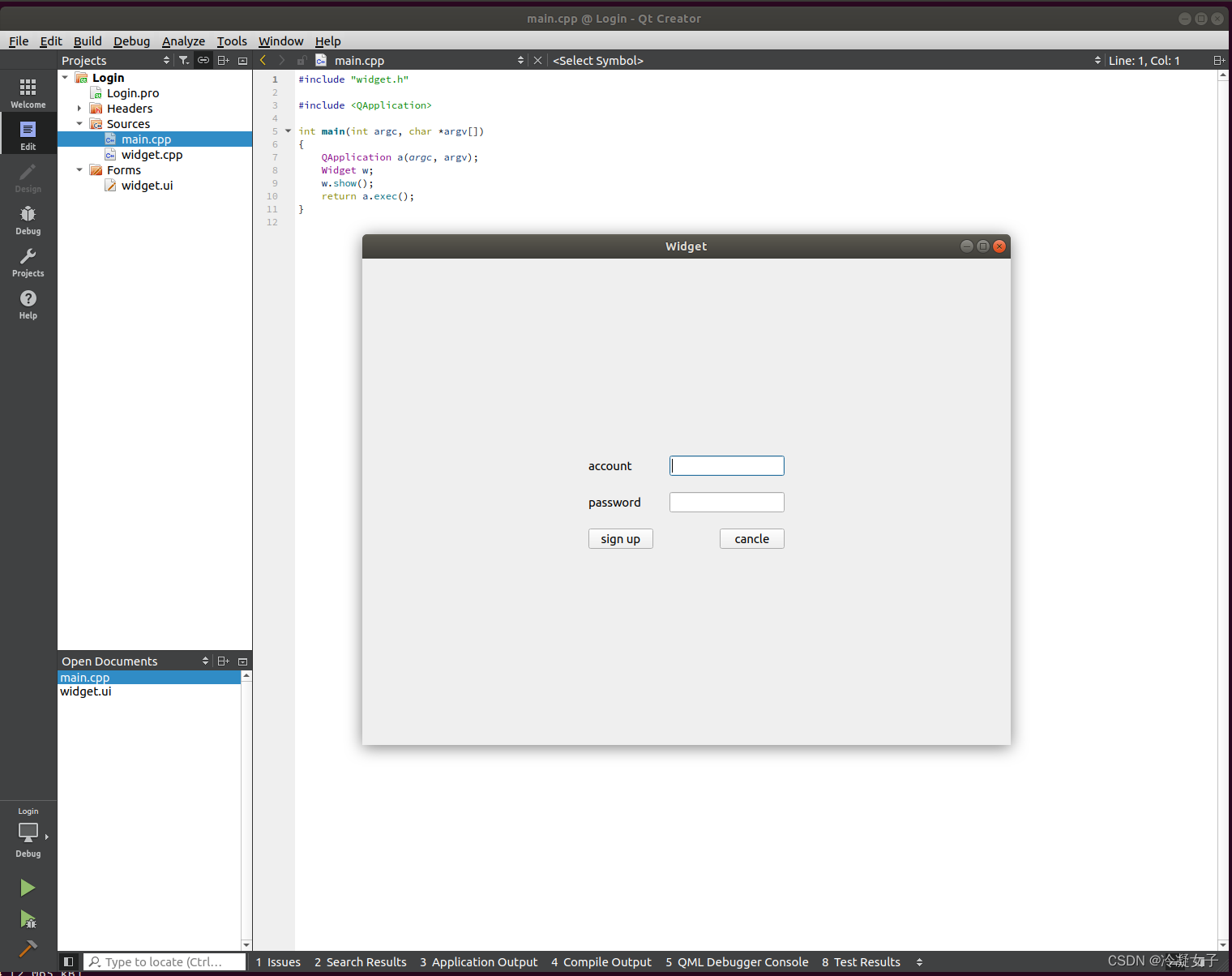Viewport: 1232px width, 976px height.
Task: Go forward in editor history
Action: click(281, 60)
